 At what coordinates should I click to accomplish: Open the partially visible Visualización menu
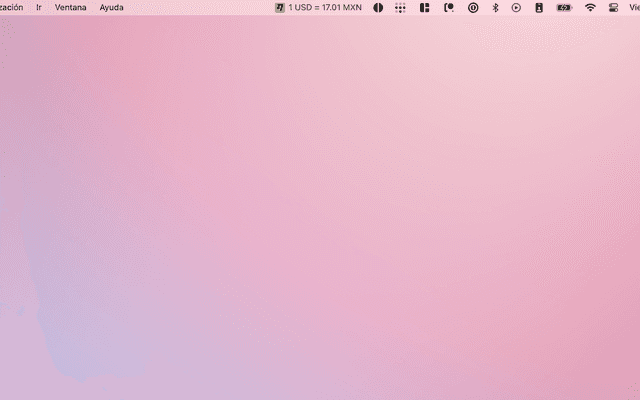point(11,7)
